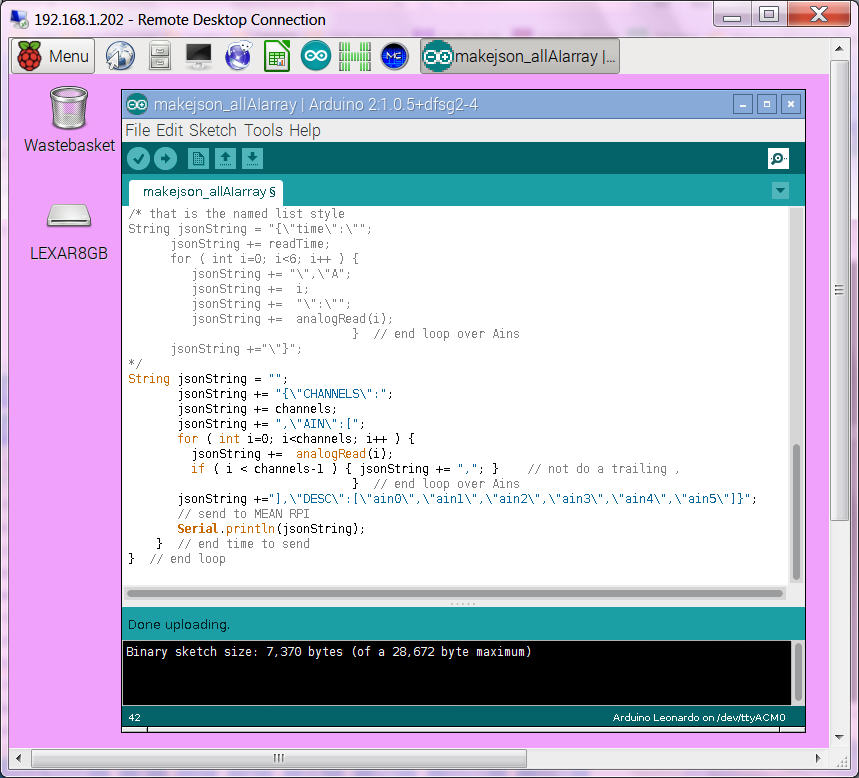
Task: Open the file manager from the panel
Action: coord(159,56)
